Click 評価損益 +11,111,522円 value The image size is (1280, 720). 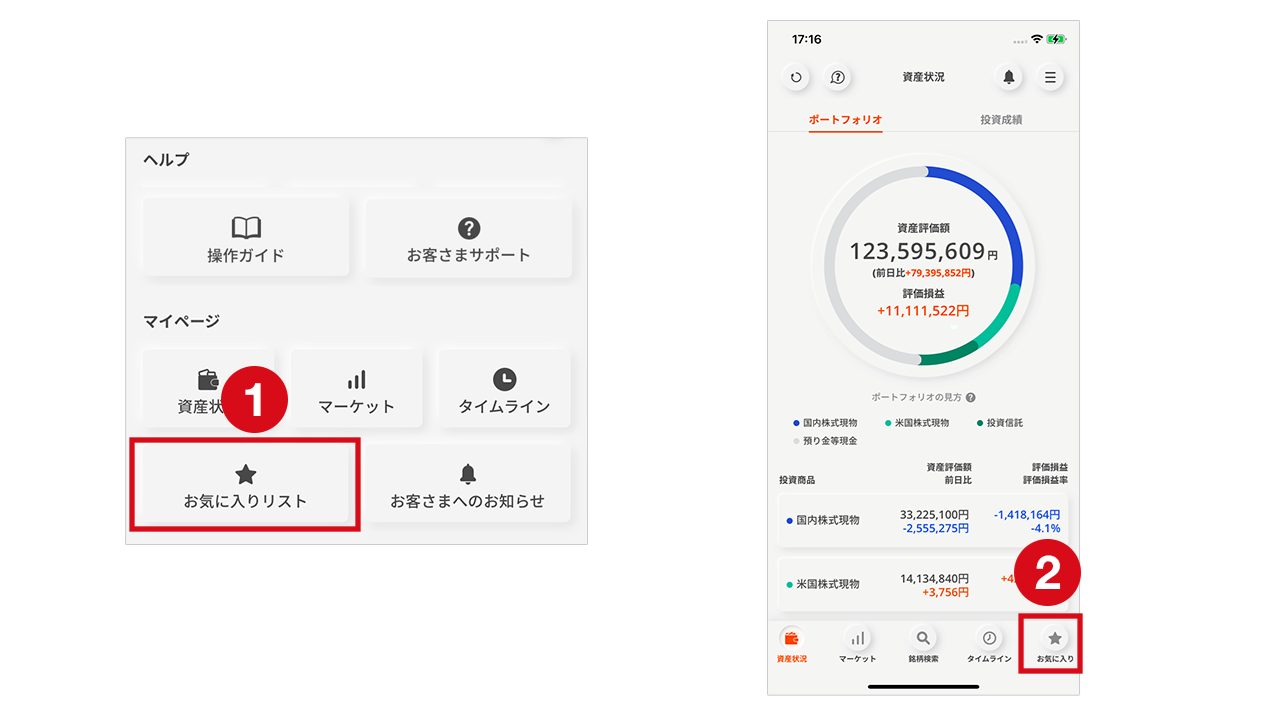tap(923, 311)
